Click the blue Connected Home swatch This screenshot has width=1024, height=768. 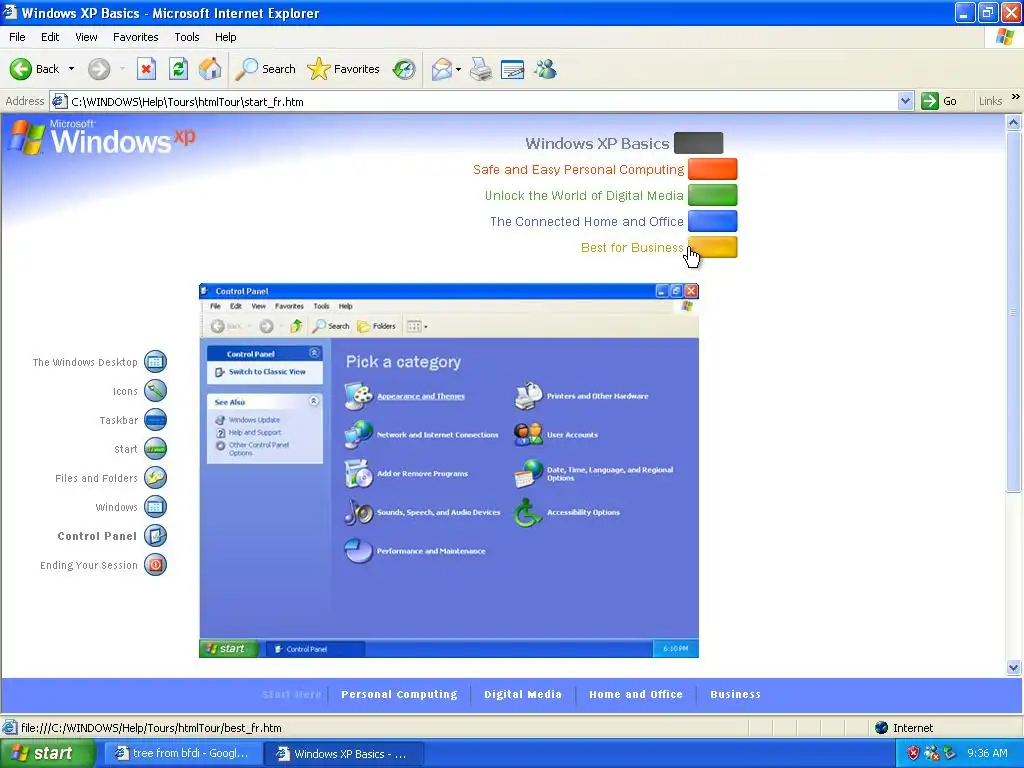712,221
